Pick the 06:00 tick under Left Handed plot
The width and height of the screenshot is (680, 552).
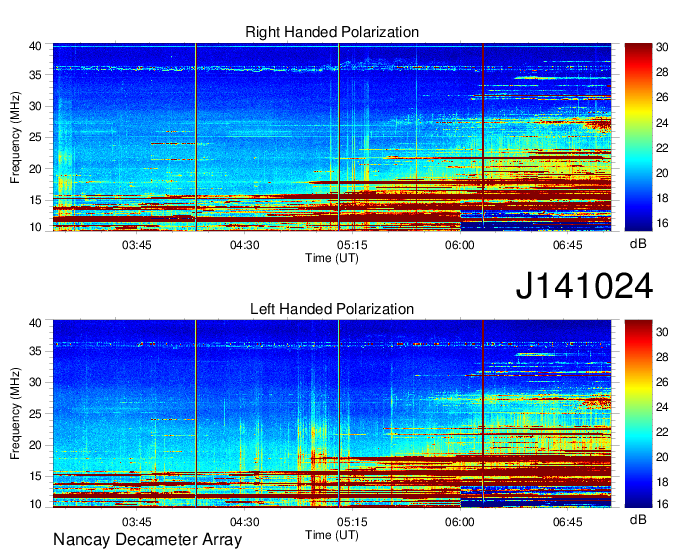460,522
